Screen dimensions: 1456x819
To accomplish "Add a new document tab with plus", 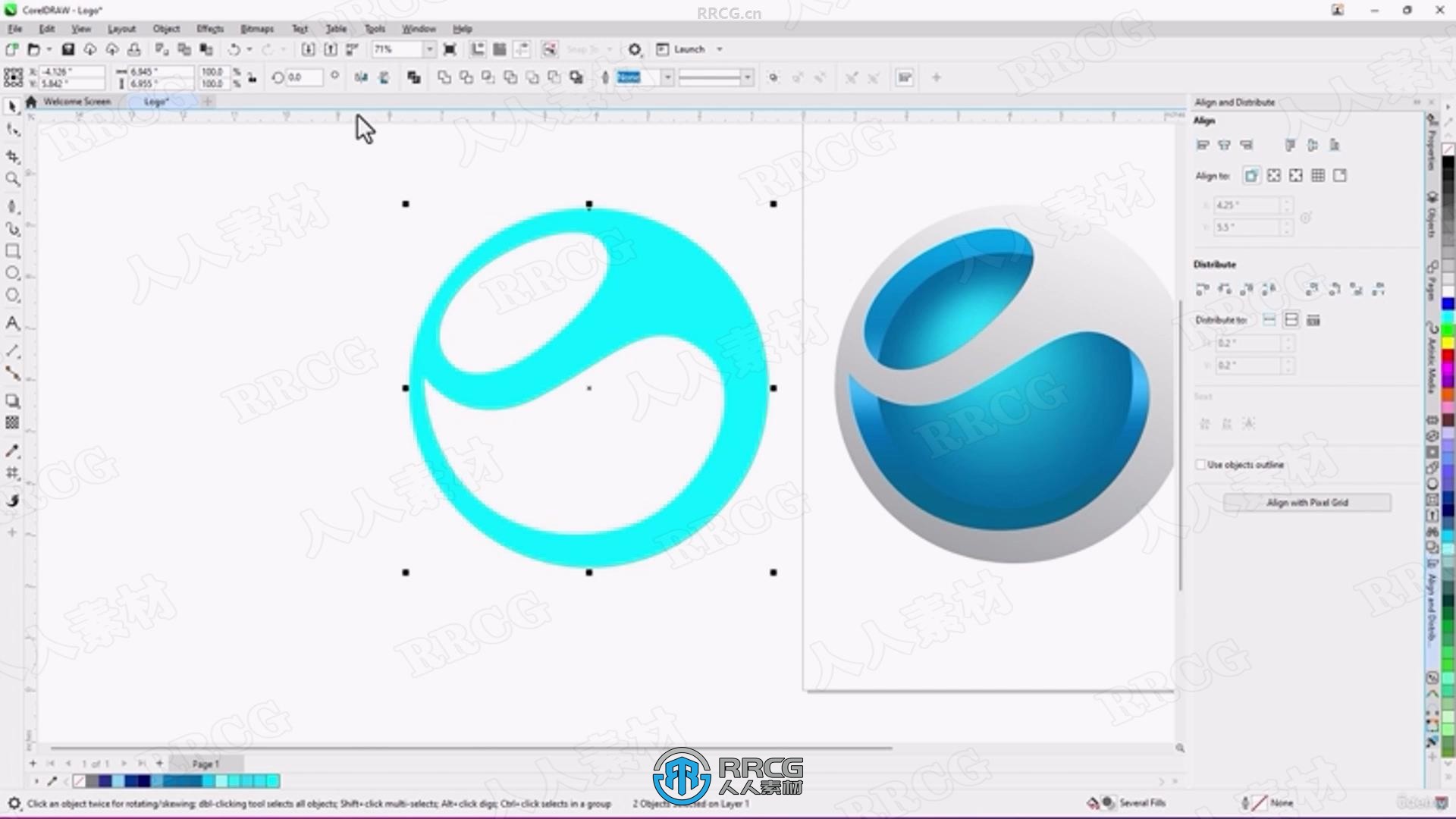I will pos(207,102).
